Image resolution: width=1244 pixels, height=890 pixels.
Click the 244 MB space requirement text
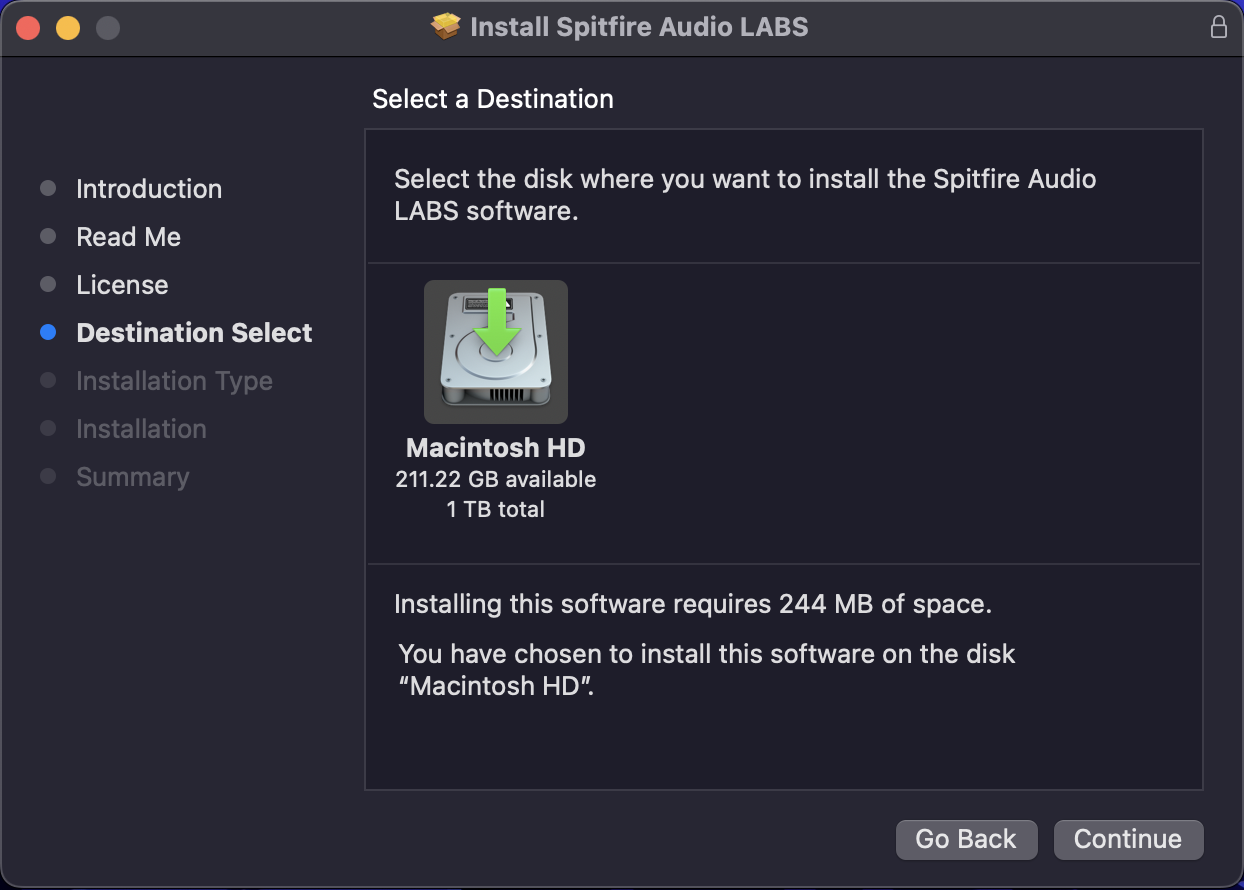tap(693, 604)
